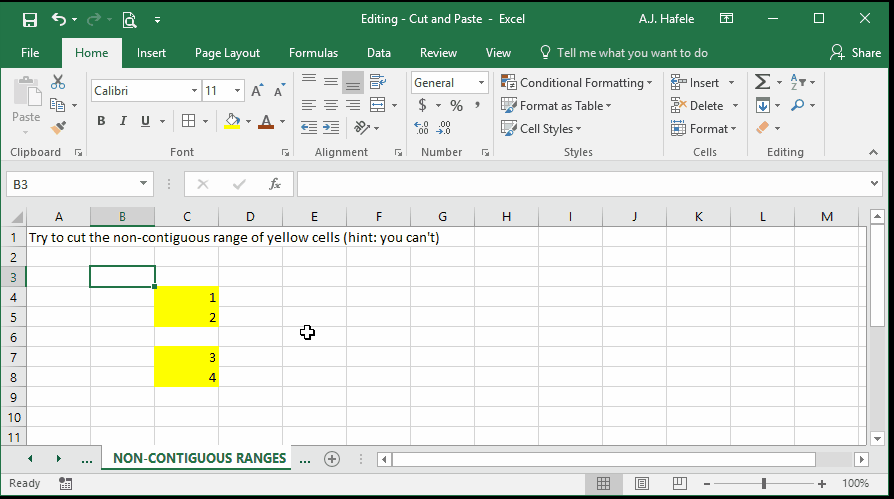The width and height of the screenshot is (894, 499).
Task: Click Insert Function fx icon
Action: pyautogui.click(x=275, y=184)
